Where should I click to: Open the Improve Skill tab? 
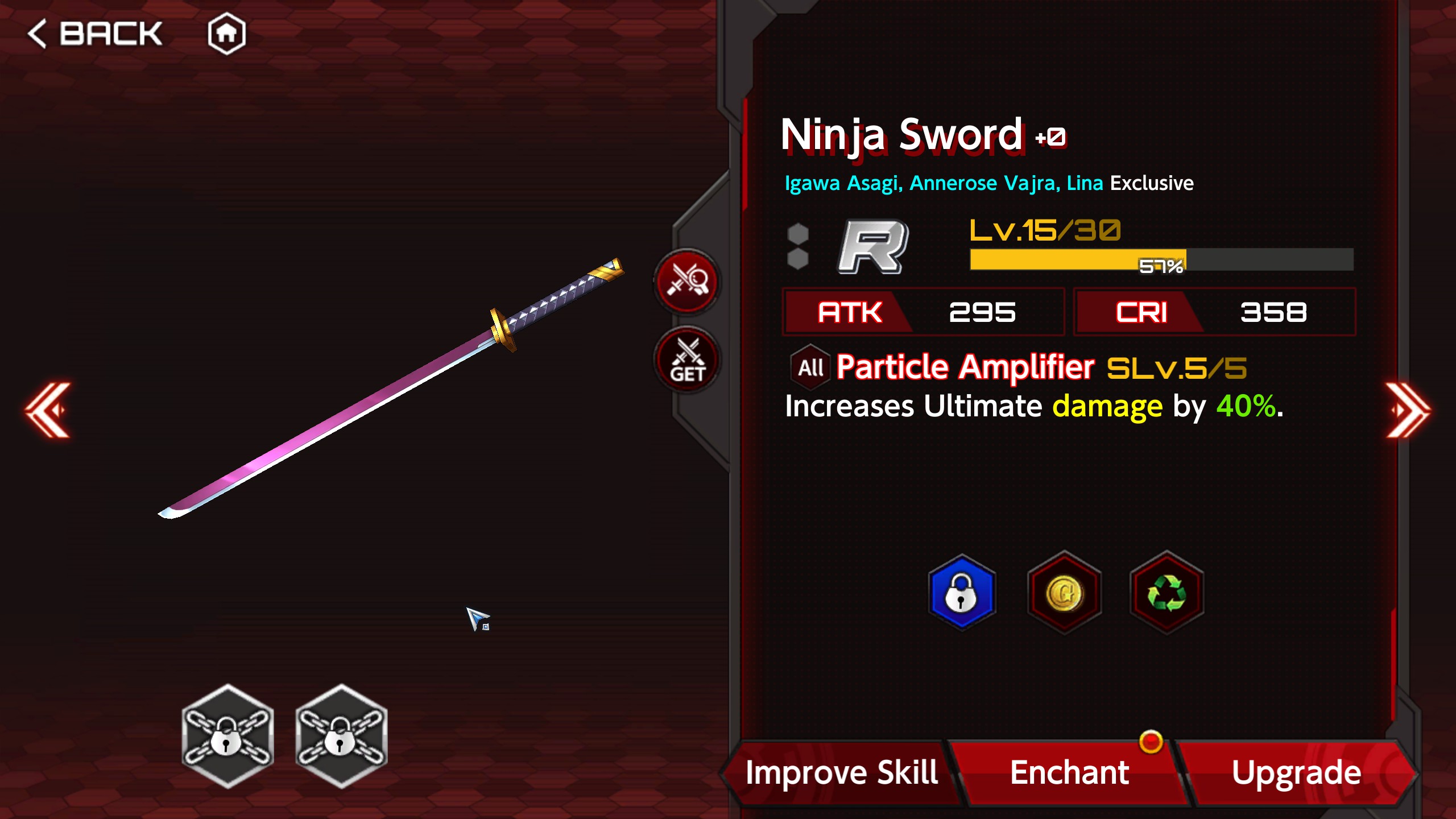click(x=842, y=772)
